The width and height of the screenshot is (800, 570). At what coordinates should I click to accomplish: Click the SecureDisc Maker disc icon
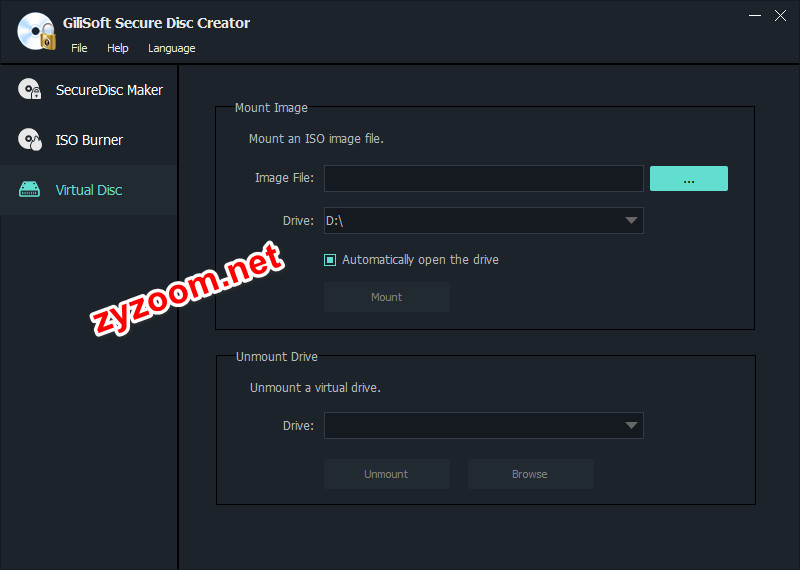tap(30, 89)
